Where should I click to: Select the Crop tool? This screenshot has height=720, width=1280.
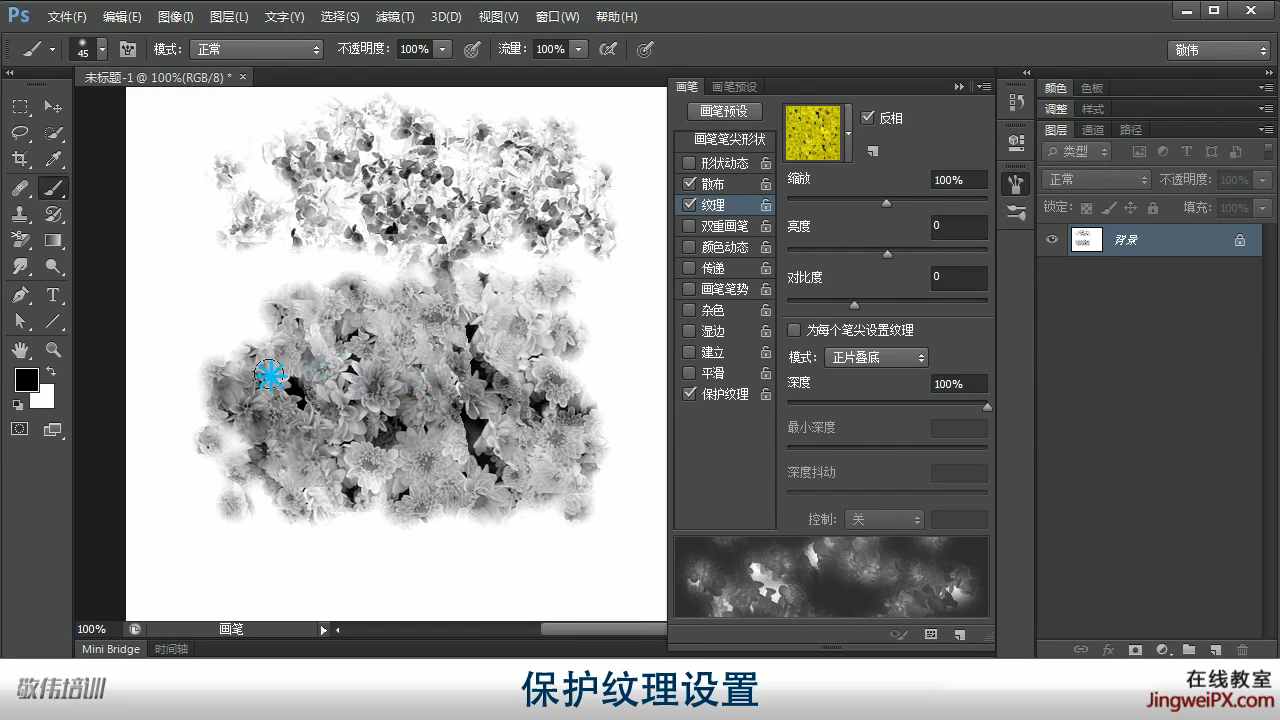coord(20,160)
